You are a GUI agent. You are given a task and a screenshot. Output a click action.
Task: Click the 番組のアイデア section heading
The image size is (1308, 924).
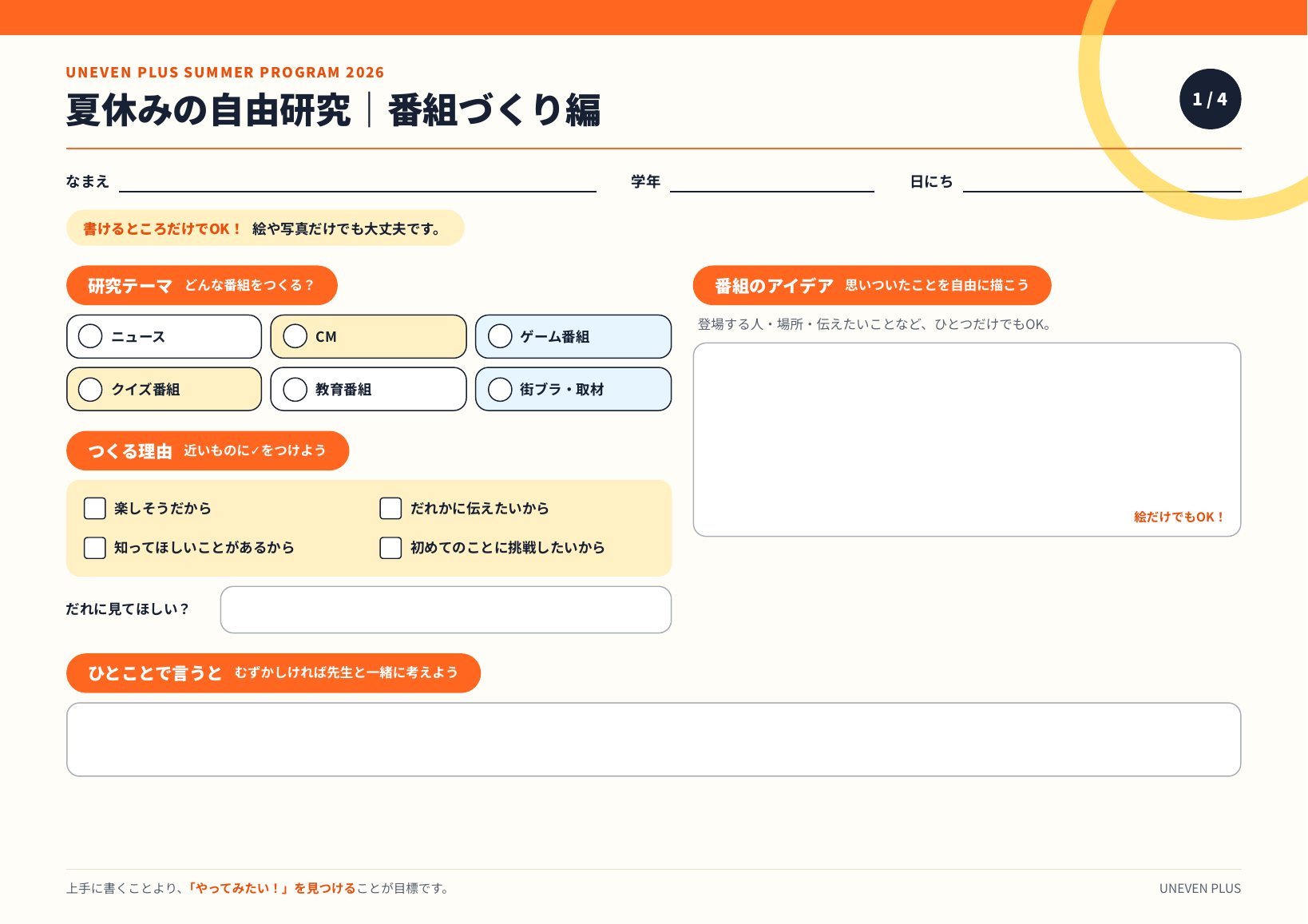[x=872, y=285]
